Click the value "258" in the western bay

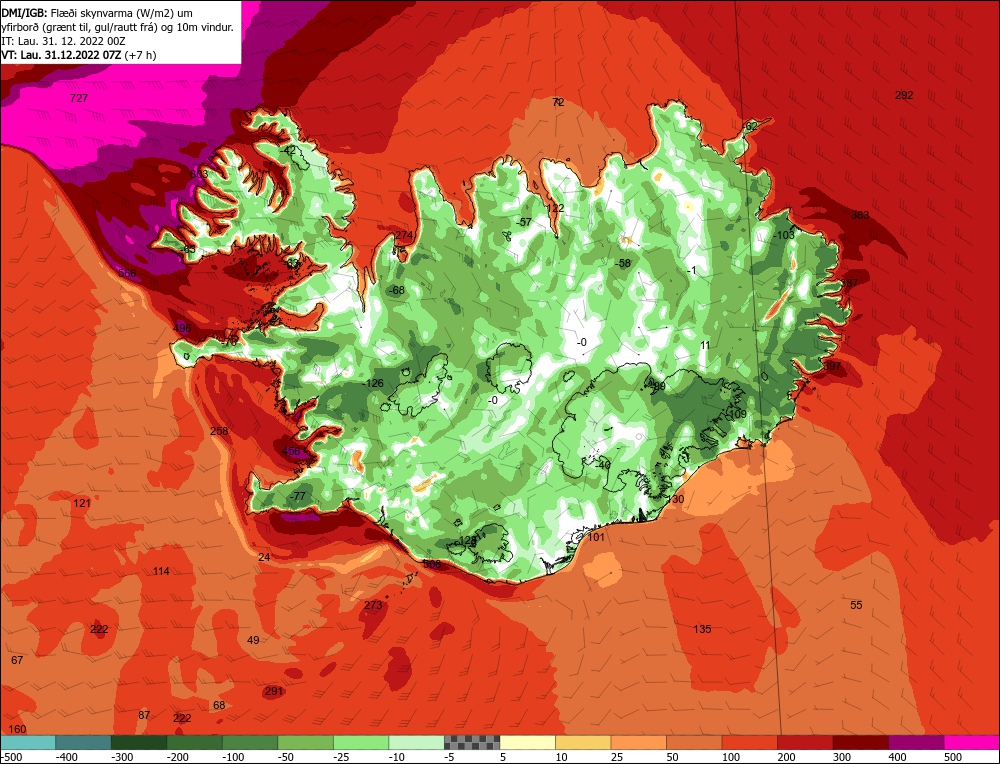click(219, 432)
